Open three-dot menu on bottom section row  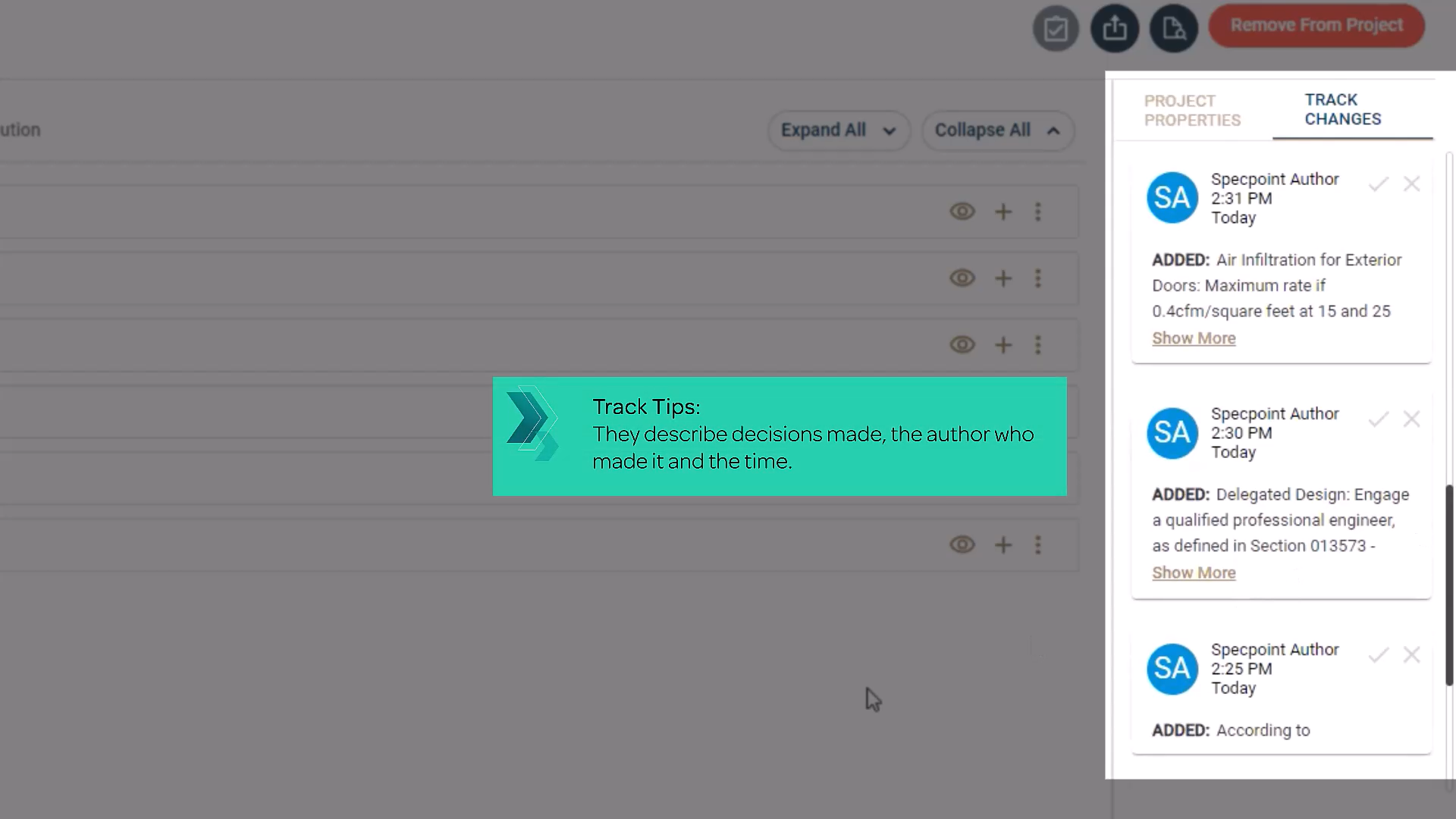pyautogui.click(x=1038, y=545)
